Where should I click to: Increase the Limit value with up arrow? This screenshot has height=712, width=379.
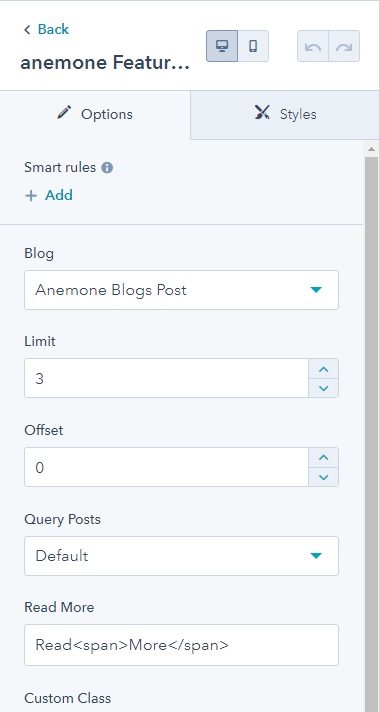click(324, 369)
